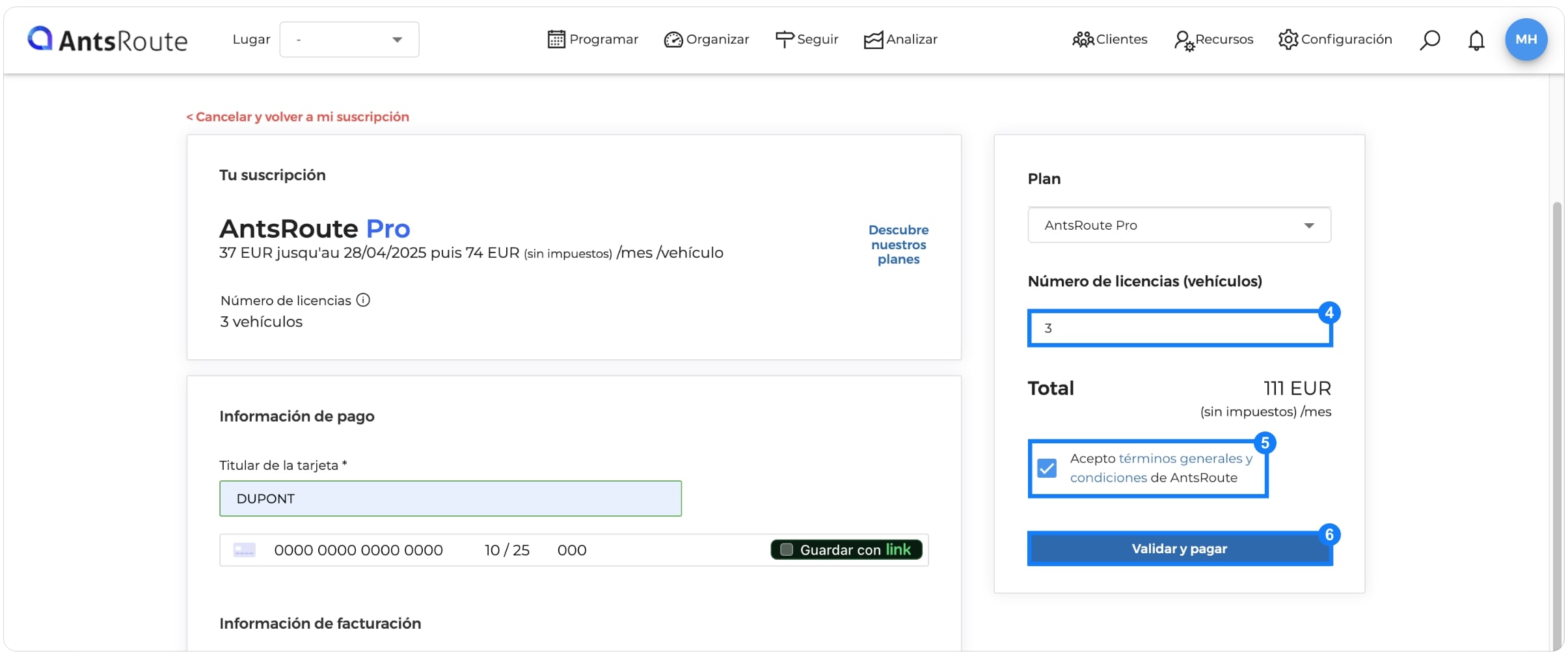Click the 'Información de facturación' heading
The image size is (1568, 658).
click(x=320, y=624)
